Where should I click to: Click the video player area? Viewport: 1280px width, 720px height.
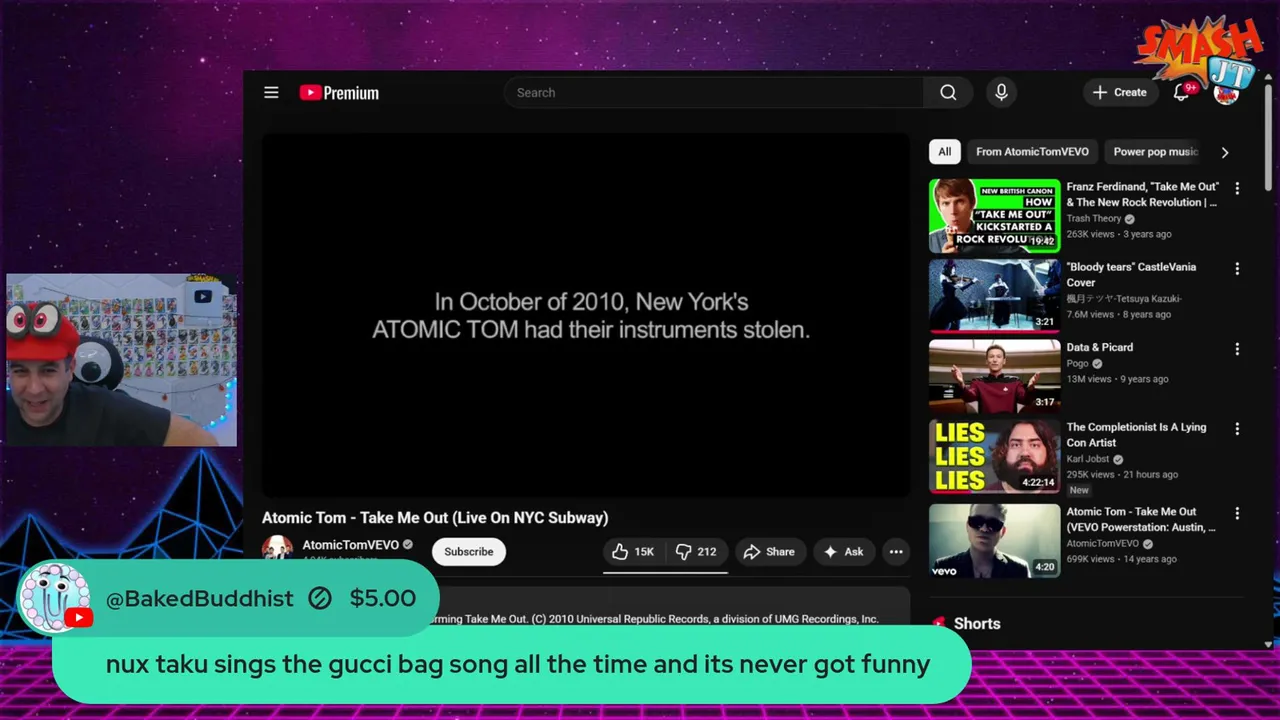pos(586,315)
